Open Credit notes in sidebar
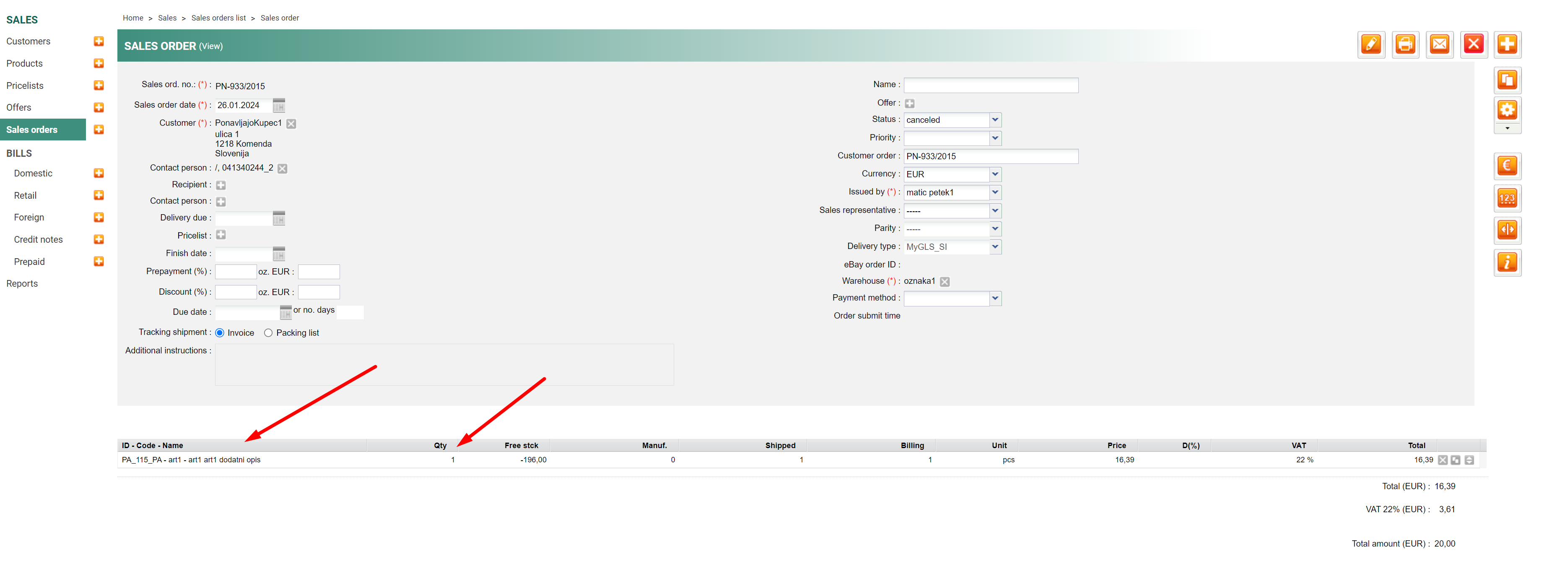The width and height of the screenshot is (1568, 586). coord(38,240)
